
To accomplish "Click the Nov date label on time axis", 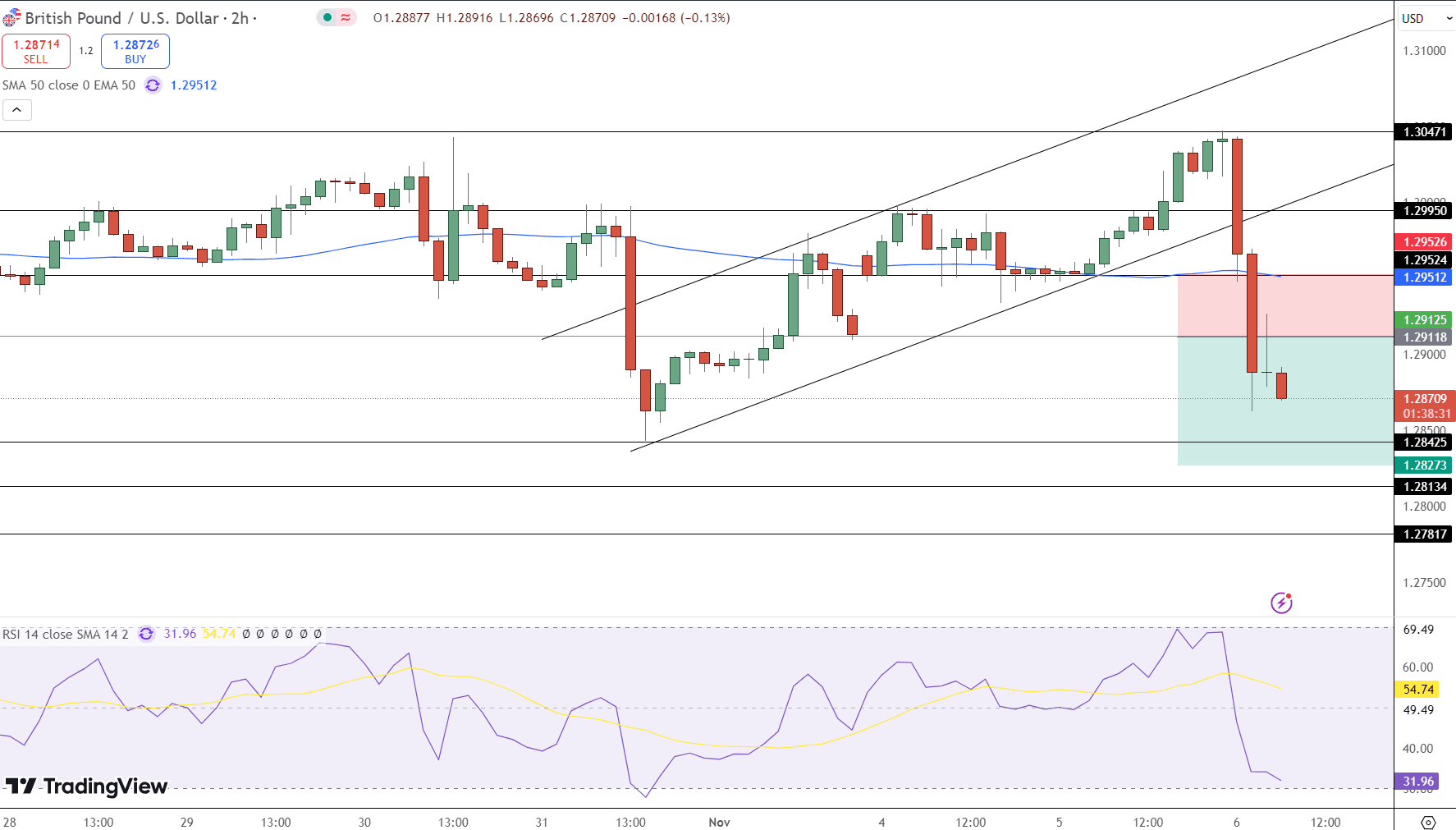I will [719, 822].
